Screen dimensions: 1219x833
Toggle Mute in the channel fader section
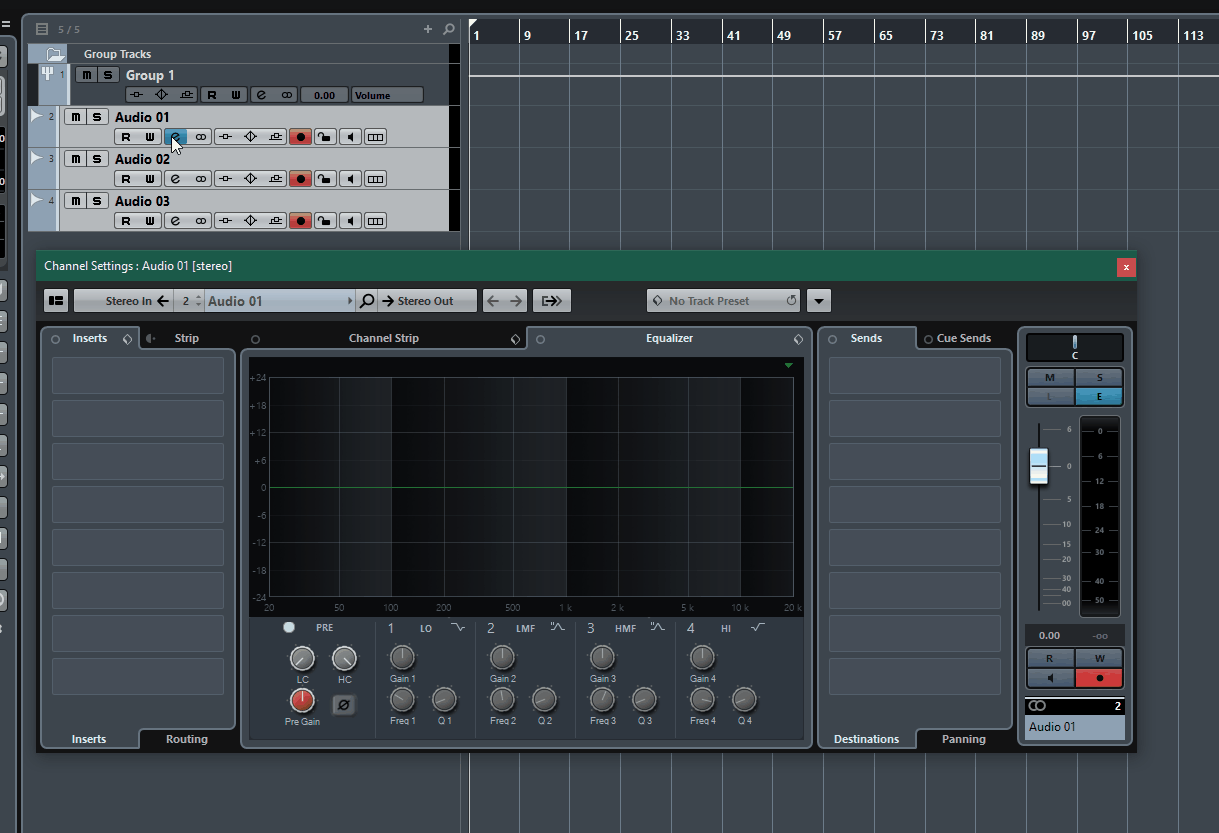tap(1050, 378)
